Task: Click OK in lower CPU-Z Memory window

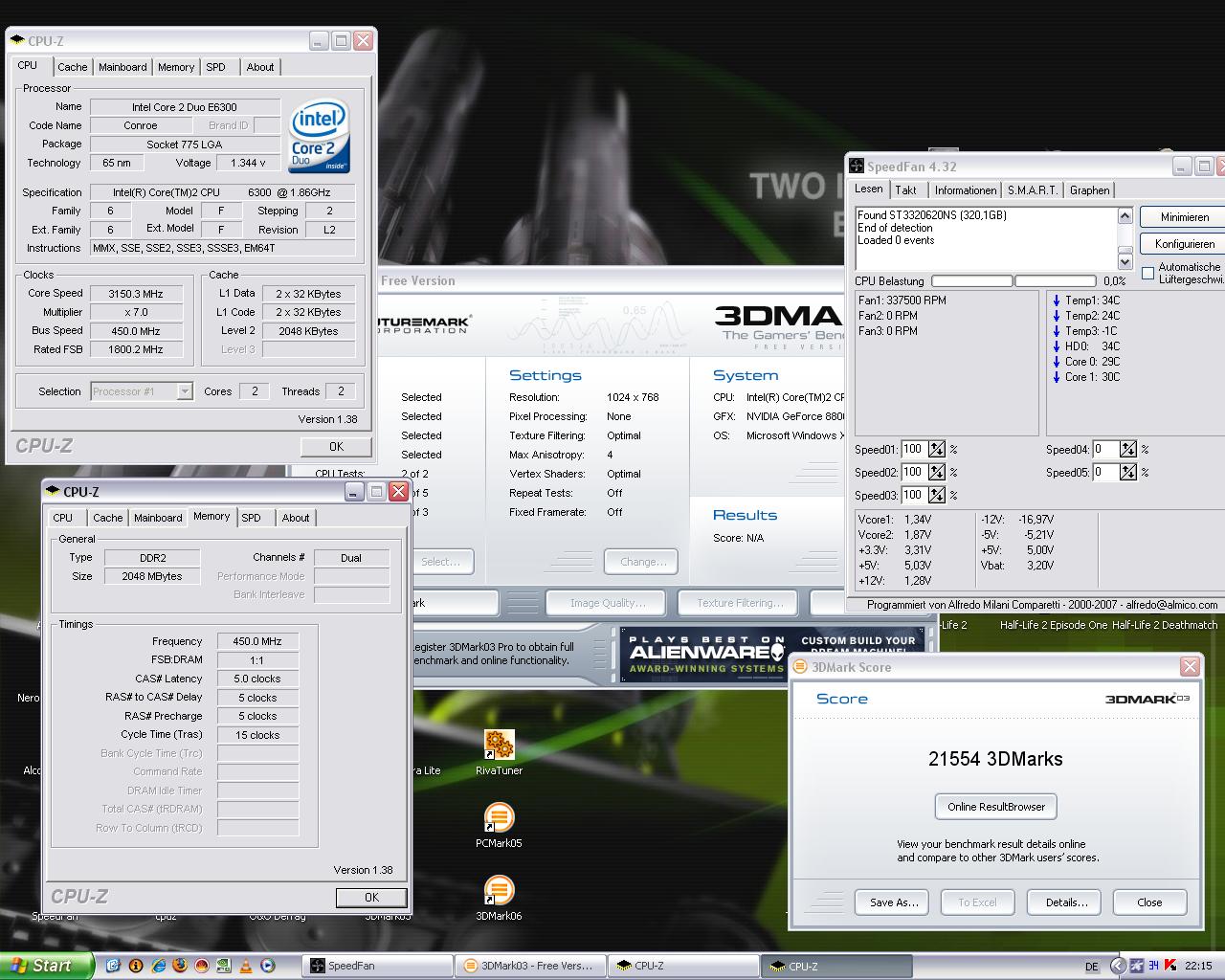Action: tap(371, 897)
